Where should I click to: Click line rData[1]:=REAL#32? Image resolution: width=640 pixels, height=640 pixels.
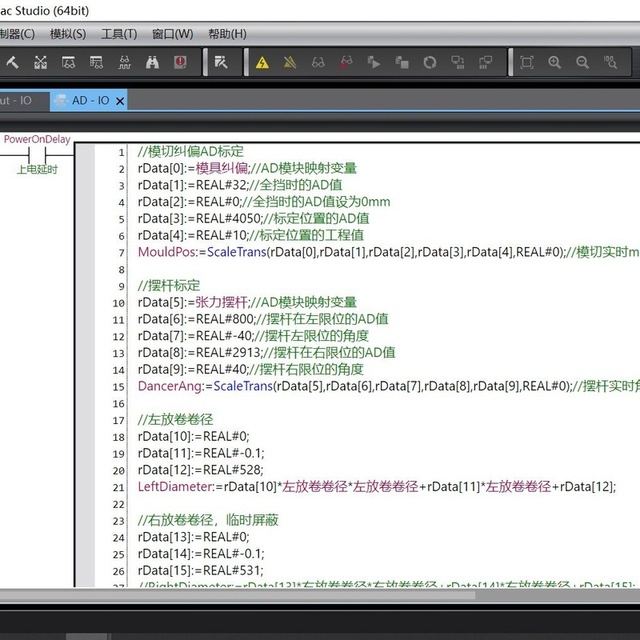(x=240, y=185)
